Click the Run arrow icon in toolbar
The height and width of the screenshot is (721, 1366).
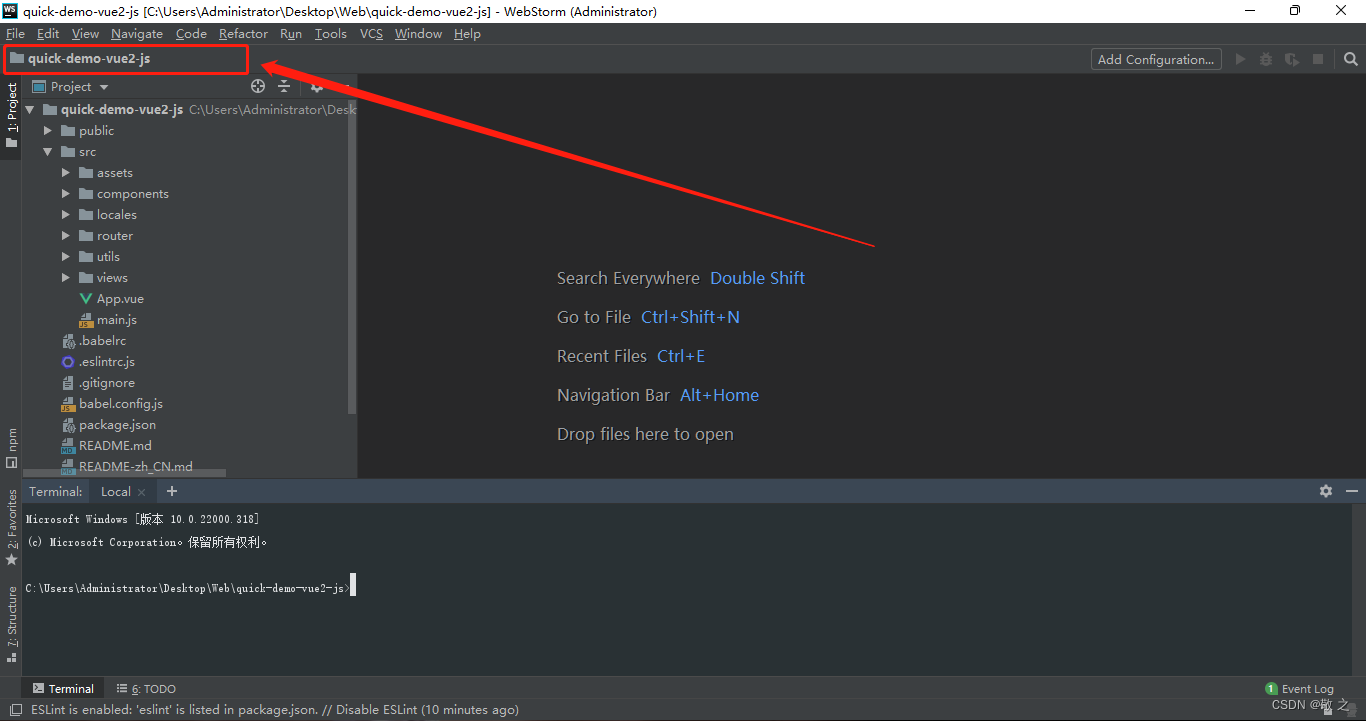[x=1240, y=59]
